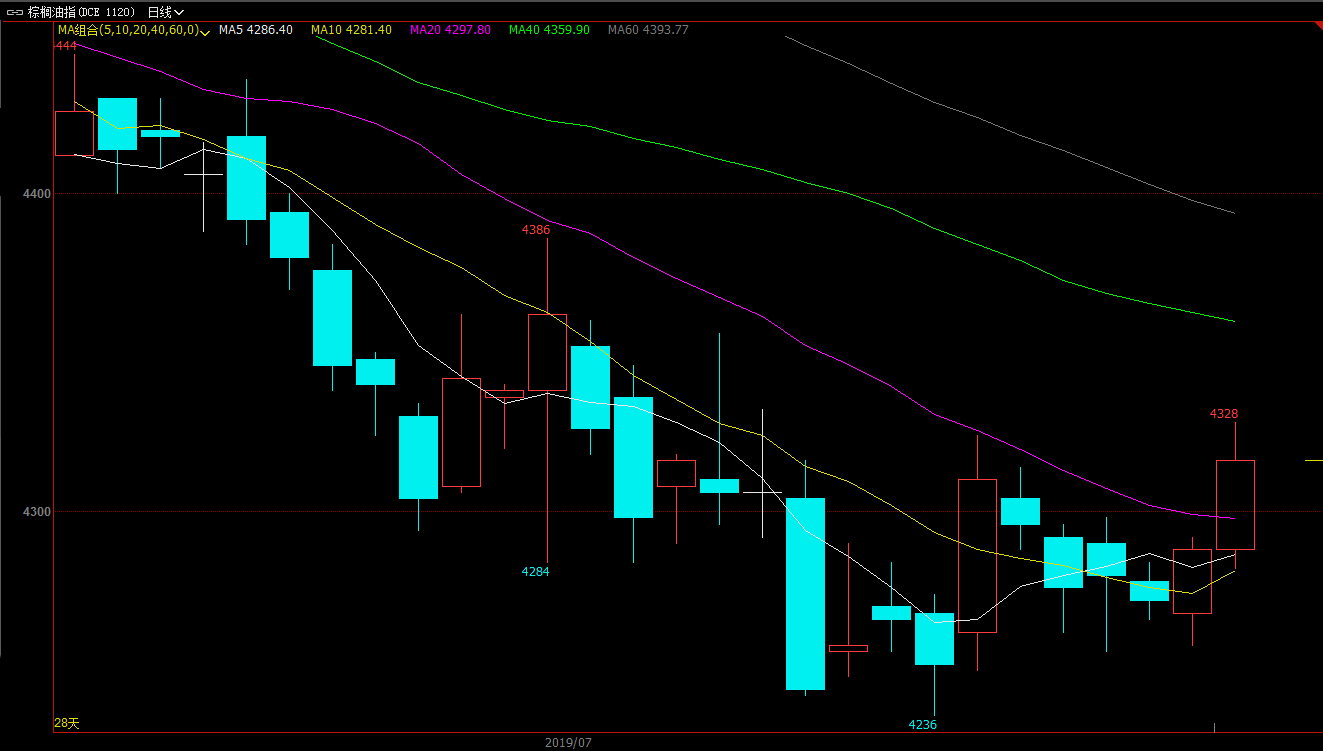Click the 2019/07 date axis label
Screen dimensions: 1323x751
pyautogui.click(x=568, y=743)
